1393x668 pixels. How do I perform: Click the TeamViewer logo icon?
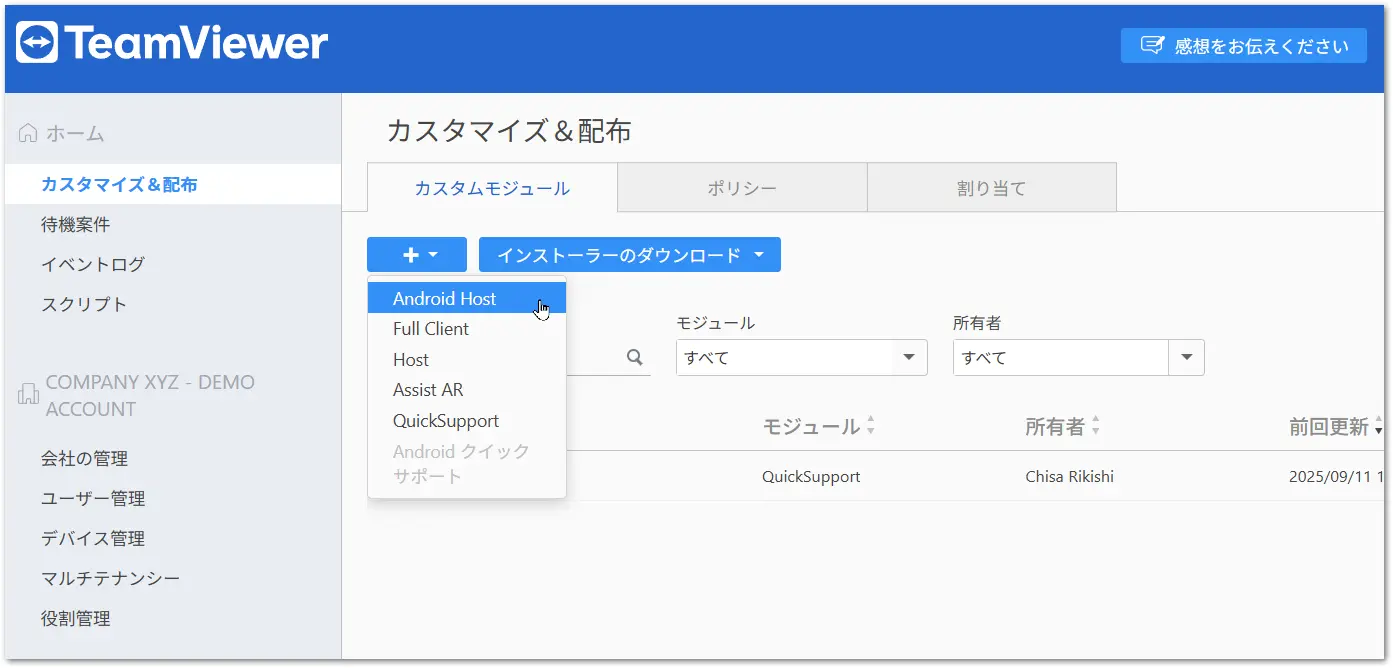coord(37,43)
